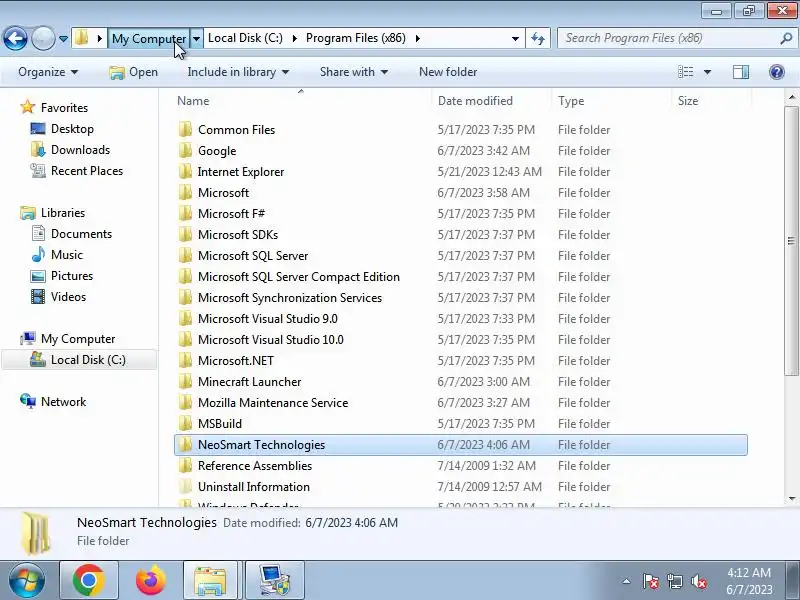
Task: Click Reference Assemblies folder name
Action: point(255,466)
